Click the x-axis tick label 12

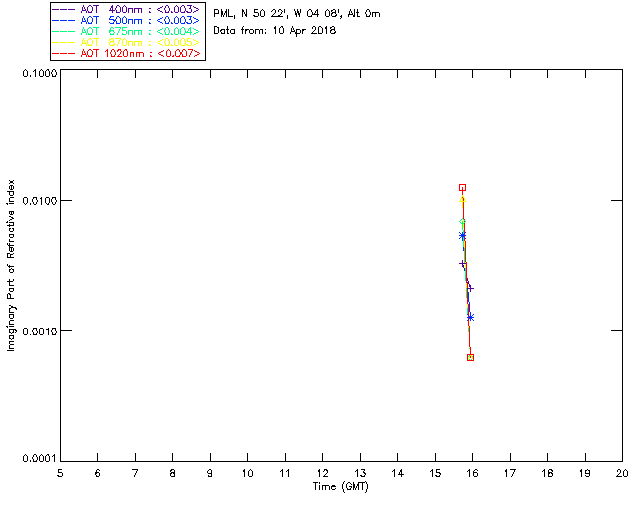322,474
